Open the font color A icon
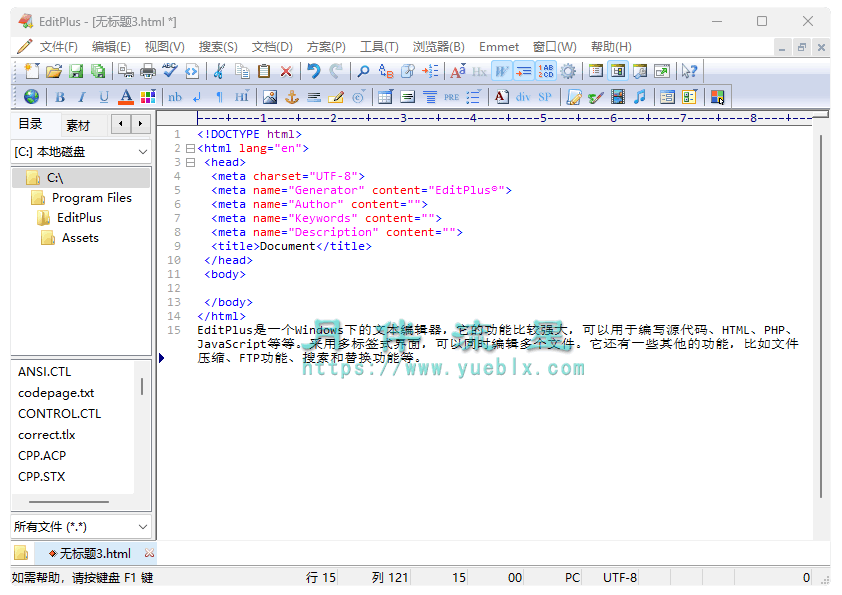Screen dimensions: 842x595 pyautogui.click(x=126, y=97)
